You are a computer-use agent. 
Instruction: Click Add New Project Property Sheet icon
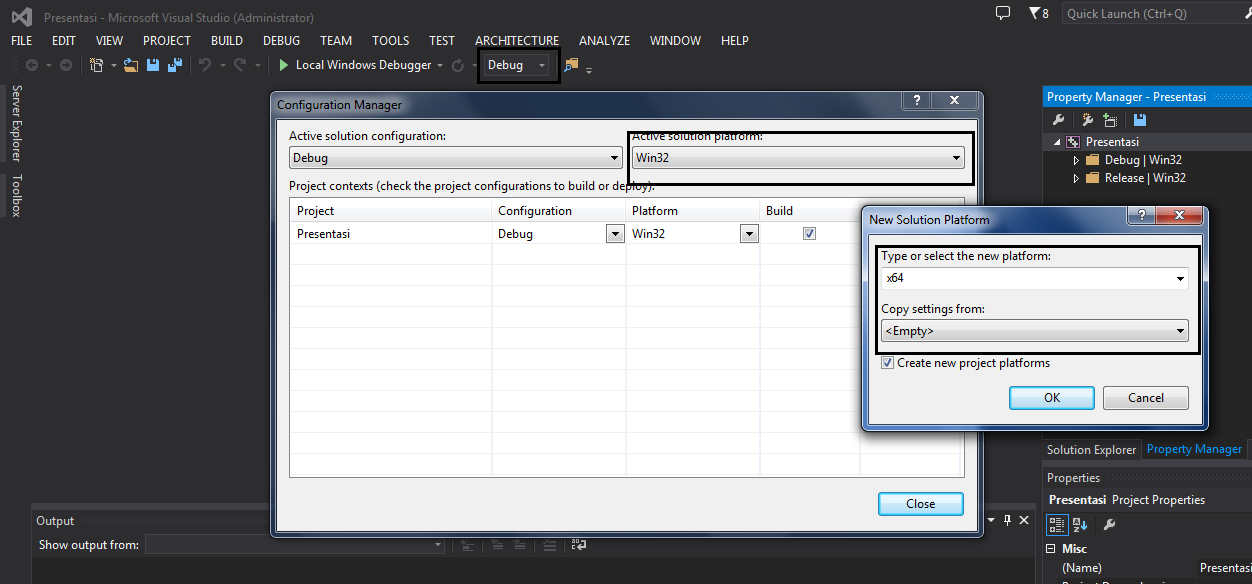point(1089,119)
